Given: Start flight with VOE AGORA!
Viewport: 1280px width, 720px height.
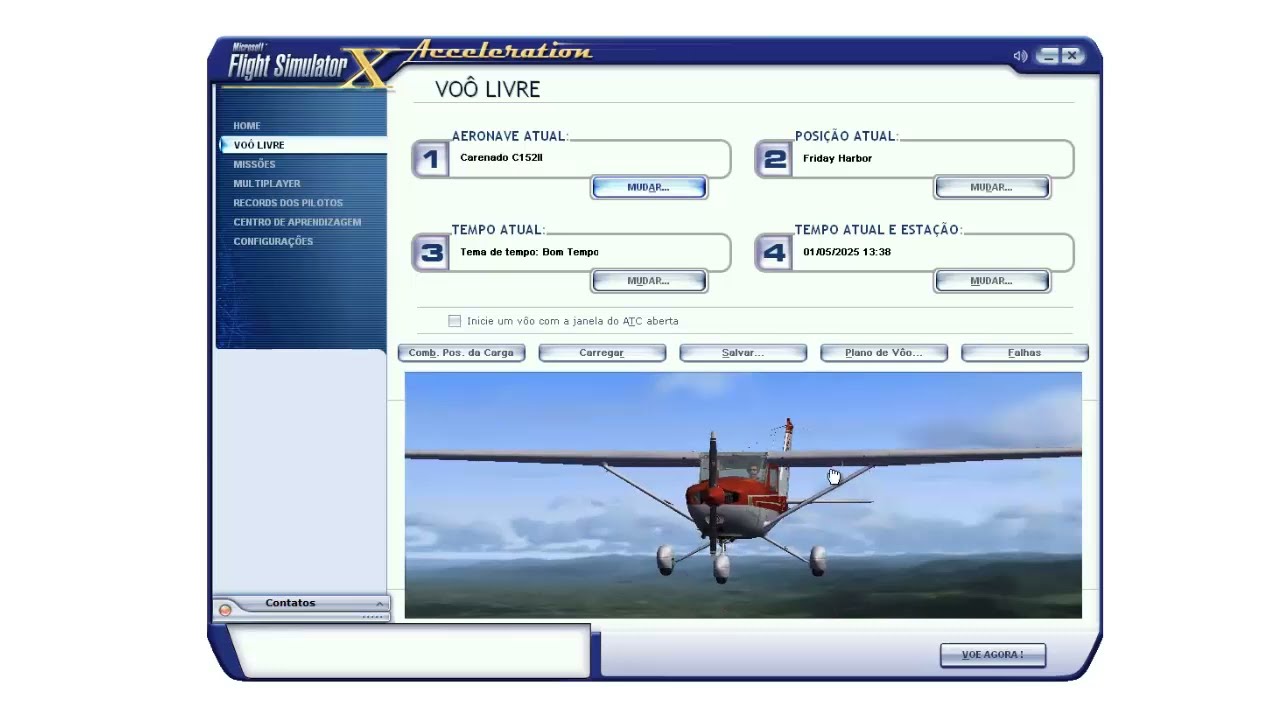Looking at the screenshot, I should pyautogui.click(x=993, y=655).
